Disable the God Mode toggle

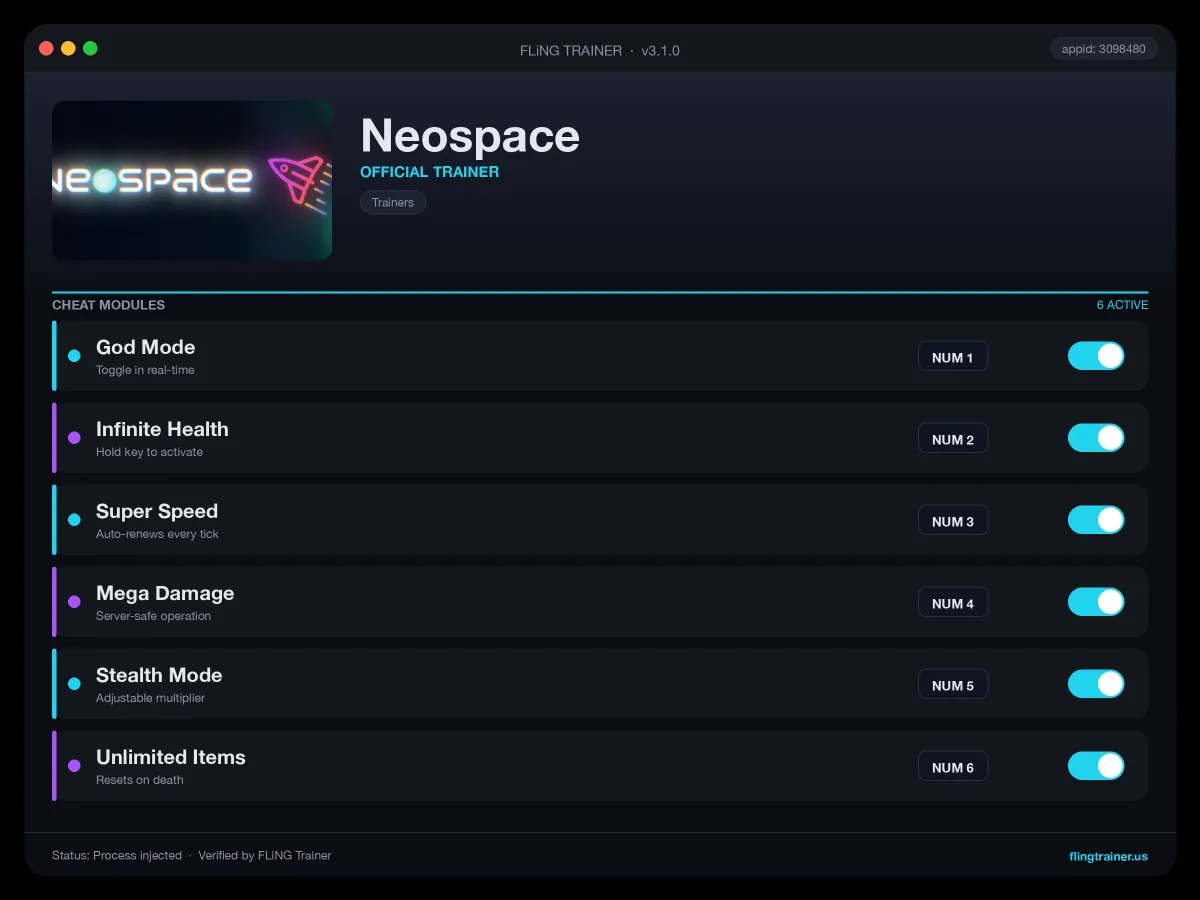point(1096,356)
